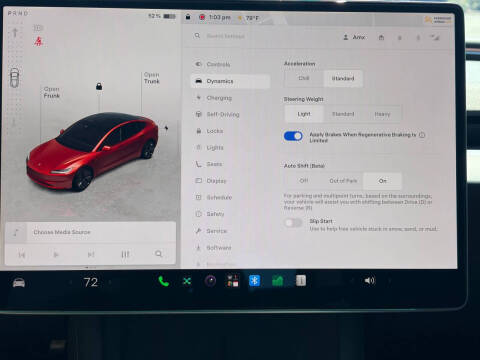480x360 pixels.
Task: Tap the info icon beside Apply Brakes
Action: click(422, 135)
